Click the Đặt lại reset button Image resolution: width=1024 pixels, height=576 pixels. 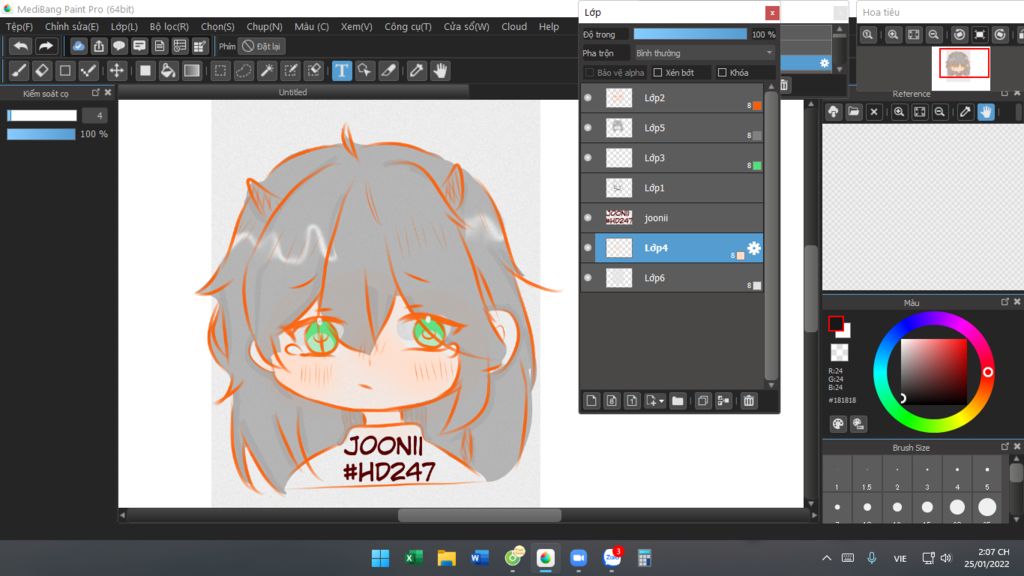point(261,46)
